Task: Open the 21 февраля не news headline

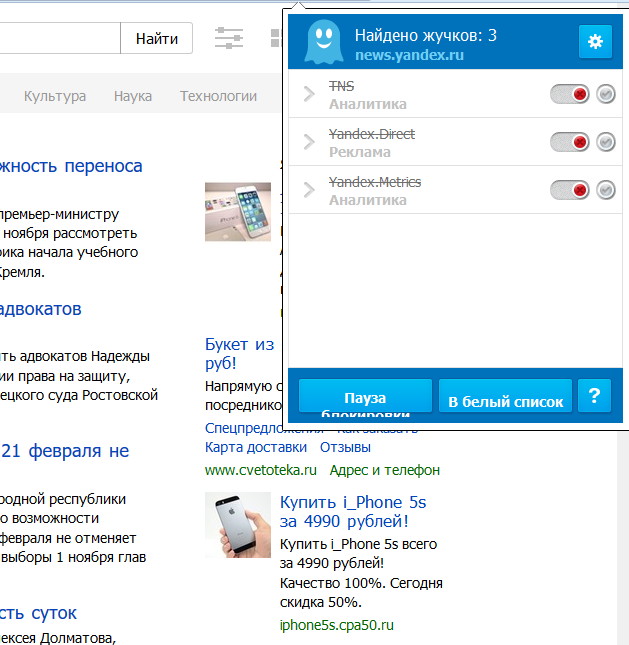Action: point(65,451)
